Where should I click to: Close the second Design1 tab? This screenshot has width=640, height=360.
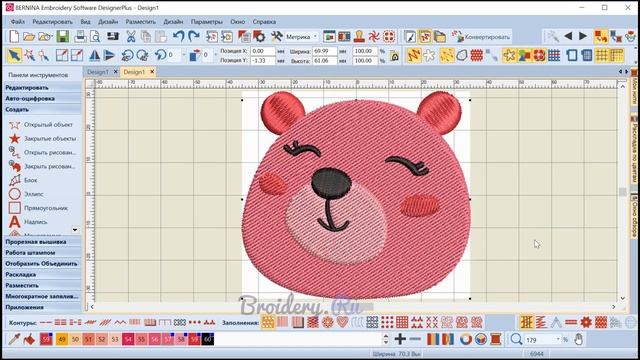152,72
